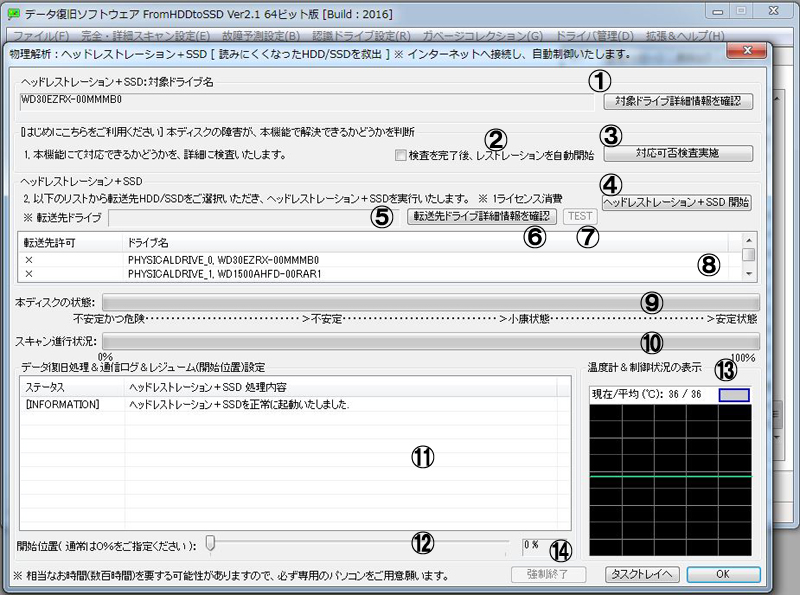Click the temperature indicator color box

[734, 394]
